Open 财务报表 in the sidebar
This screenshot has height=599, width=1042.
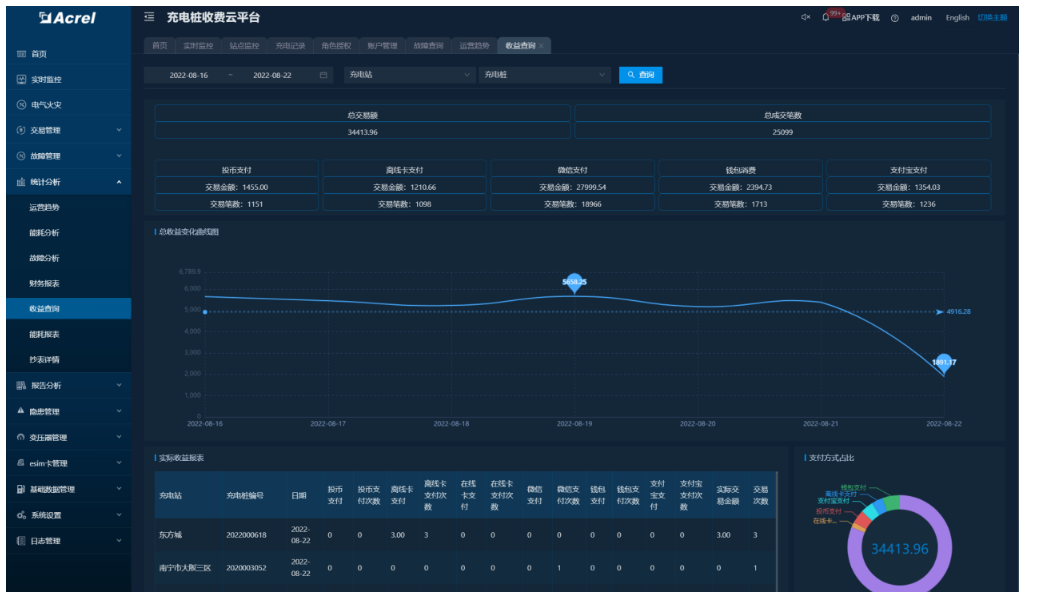[44, 284]
